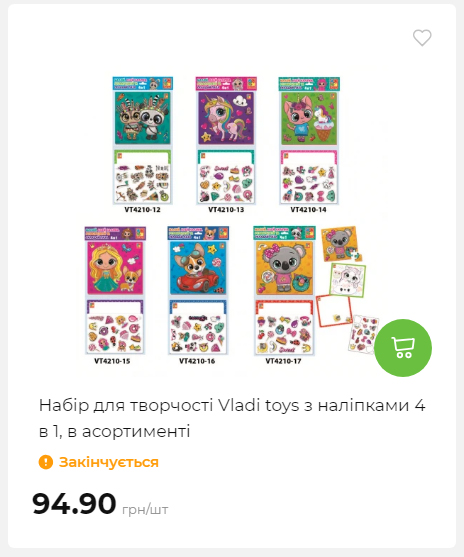Select the VT4210-16 corgi in car set
The image size is (464, 557).
198,290
